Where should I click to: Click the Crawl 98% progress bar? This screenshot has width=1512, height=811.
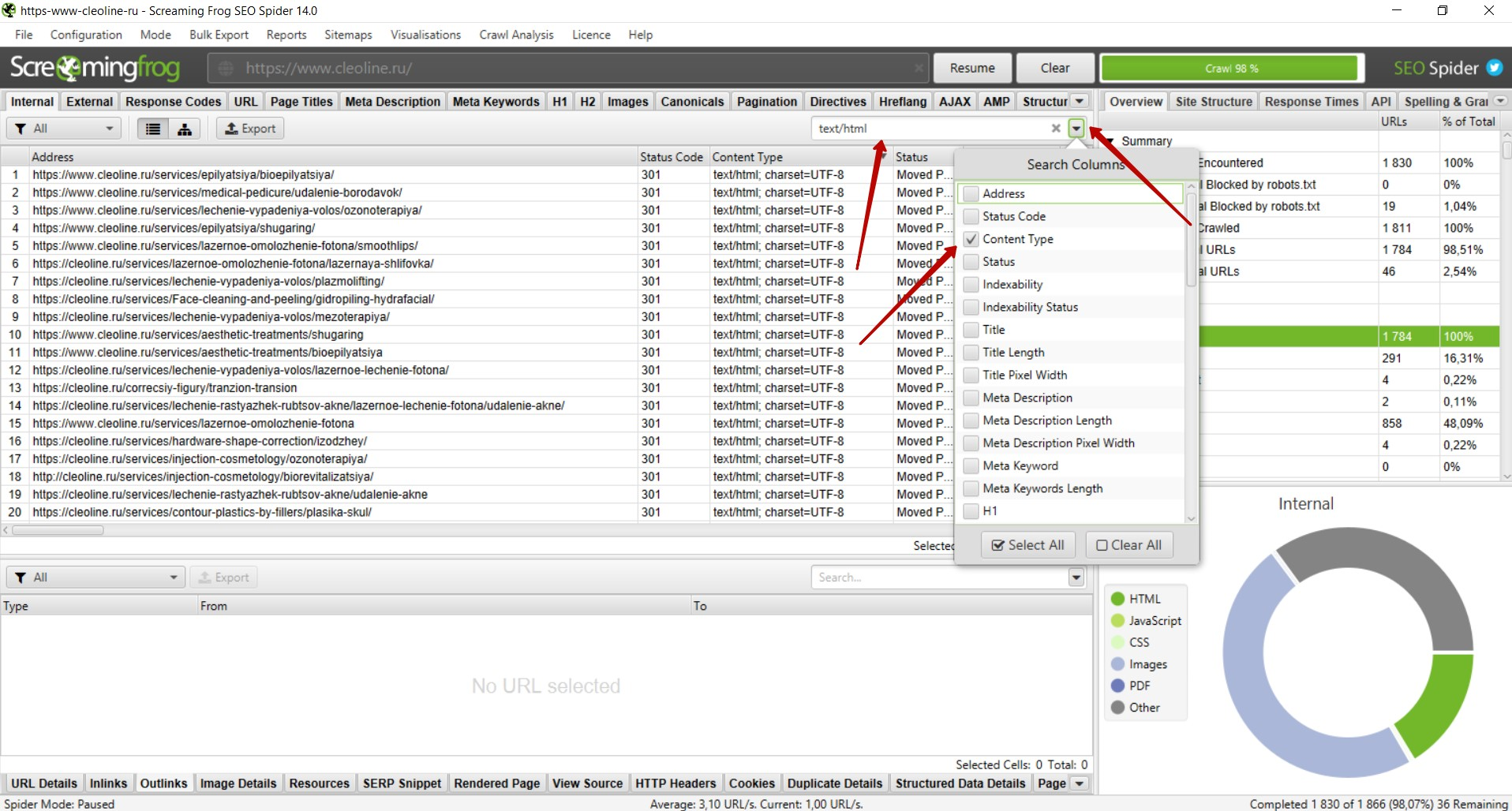click(1231, 69)
